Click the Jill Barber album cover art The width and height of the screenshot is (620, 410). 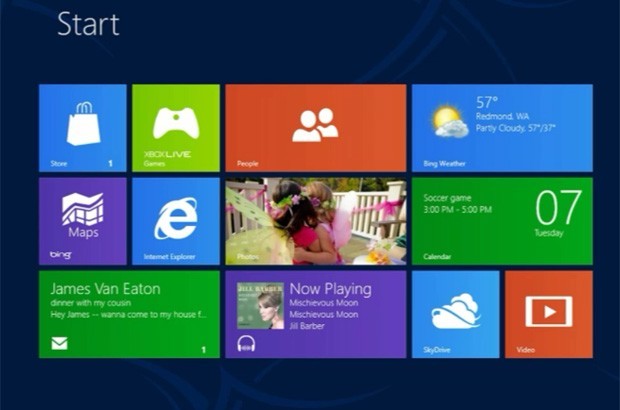[260, 306]
